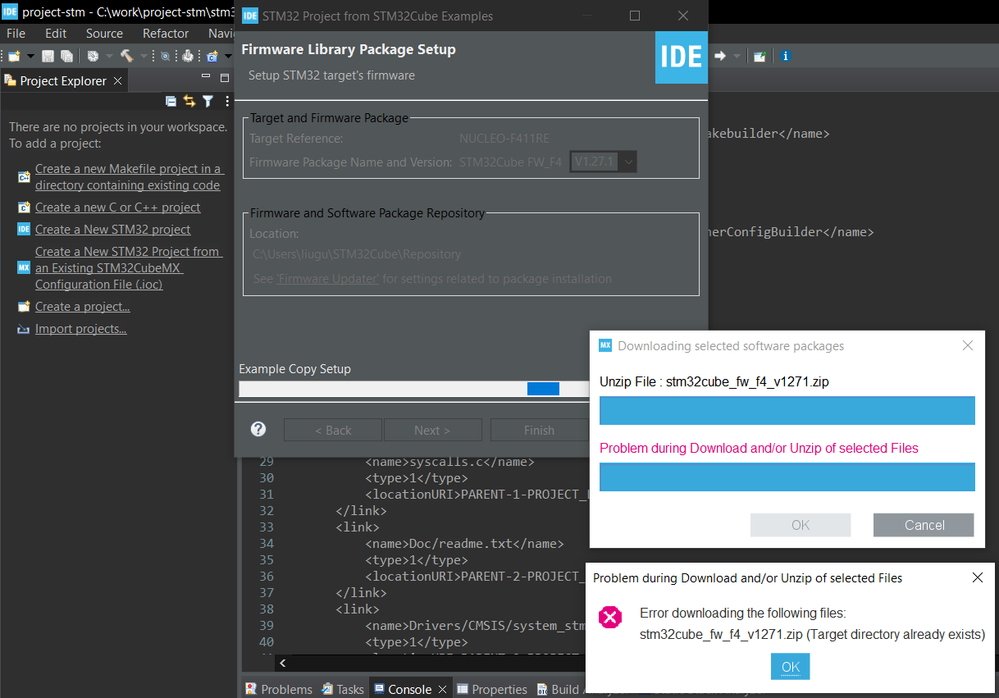Click the IDE icon next to New STM32 project
Screen dimensions: 999x698
click(x=24, y=229)
